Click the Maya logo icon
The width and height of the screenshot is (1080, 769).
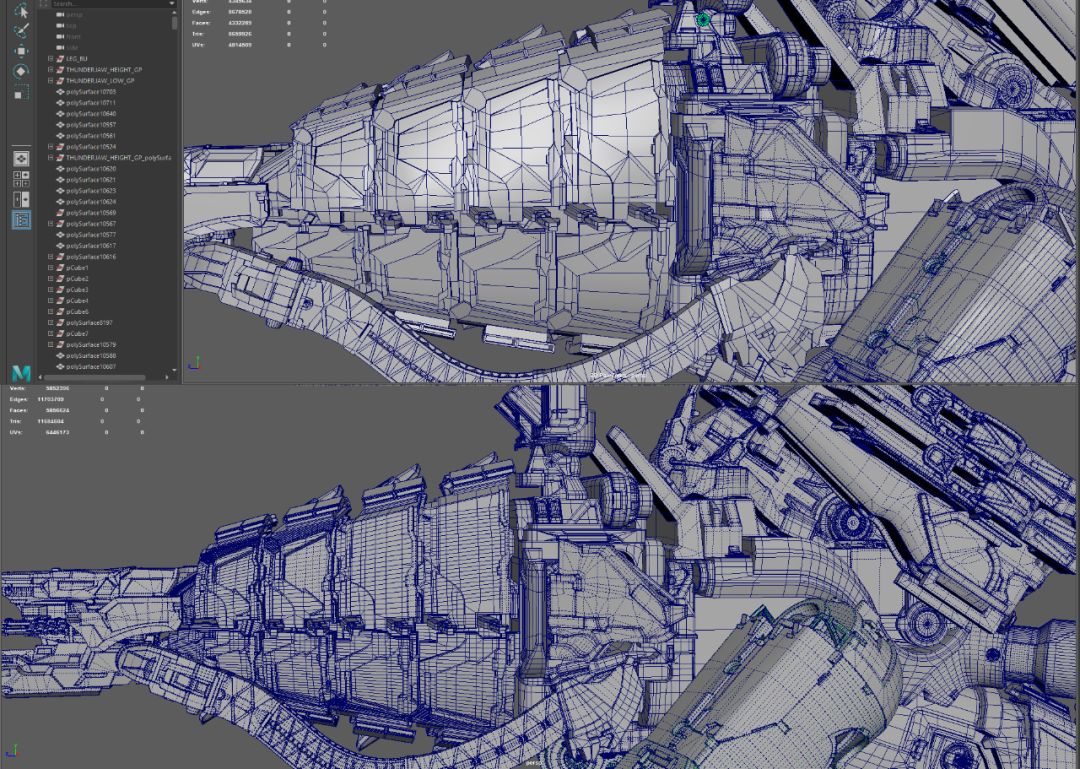pyautogui.click(x=21, y=373)
